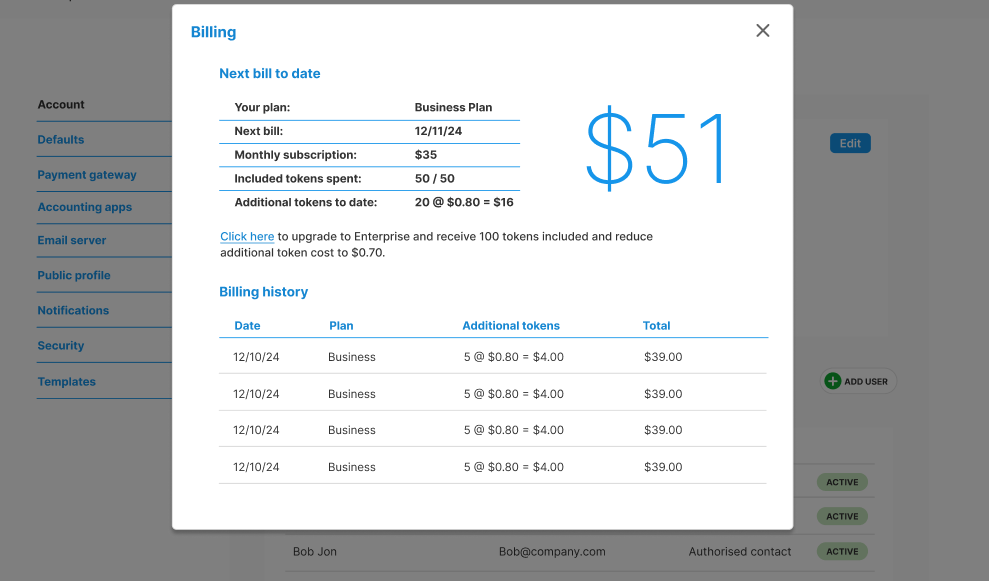Click the Business Plan value
Screen dimensions: 989x581
click(x=453, y=107)
